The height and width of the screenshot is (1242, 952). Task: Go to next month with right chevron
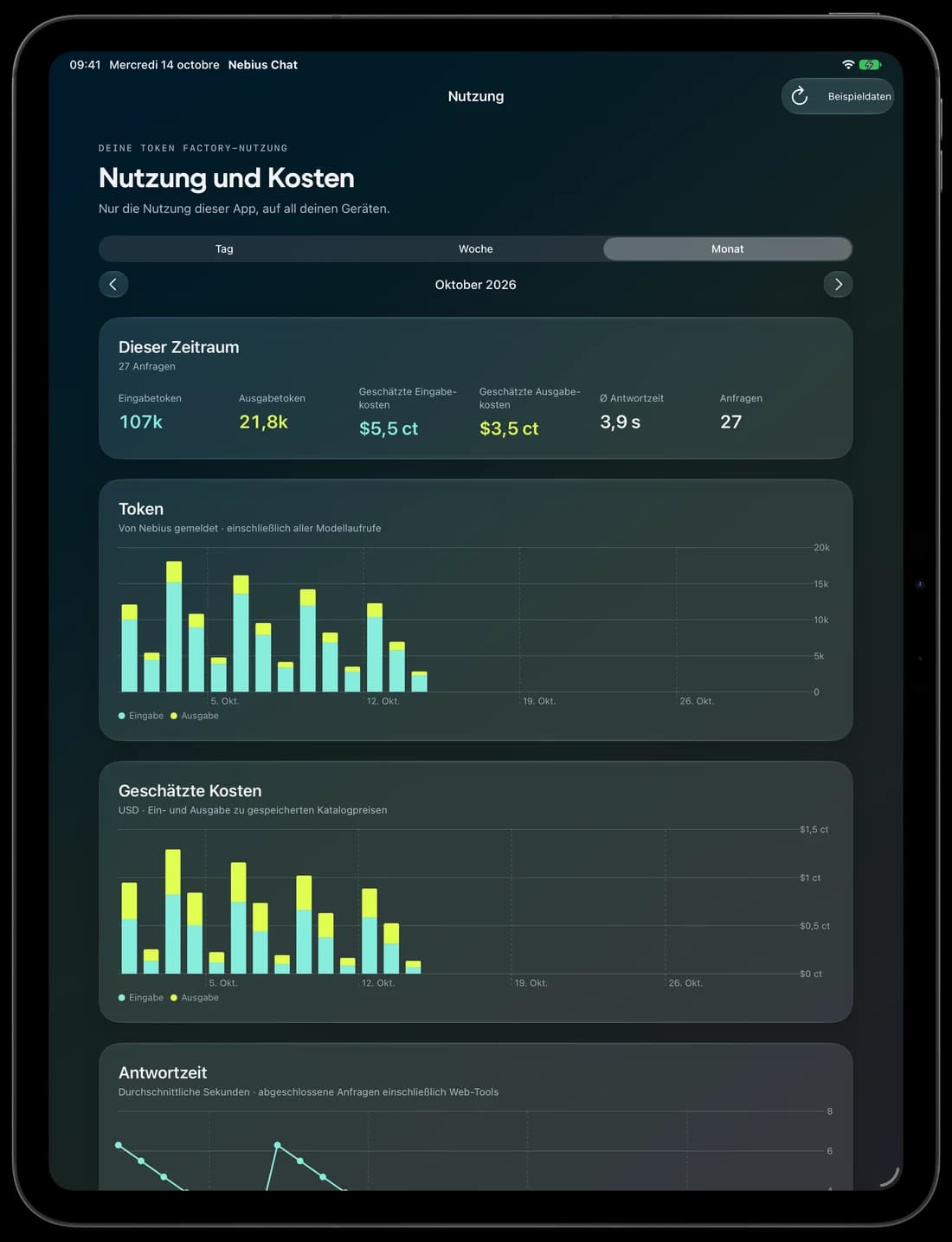838,284
